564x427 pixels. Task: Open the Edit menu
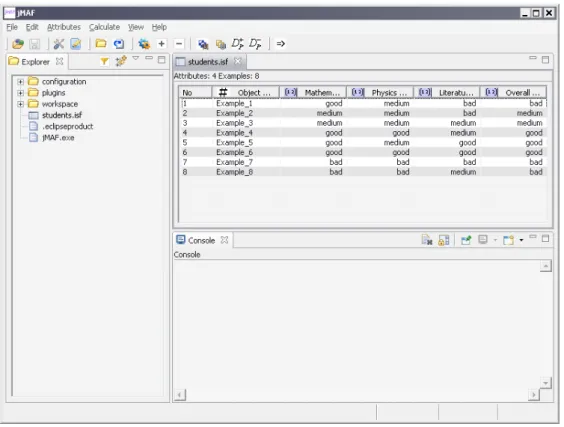(32, 27)
